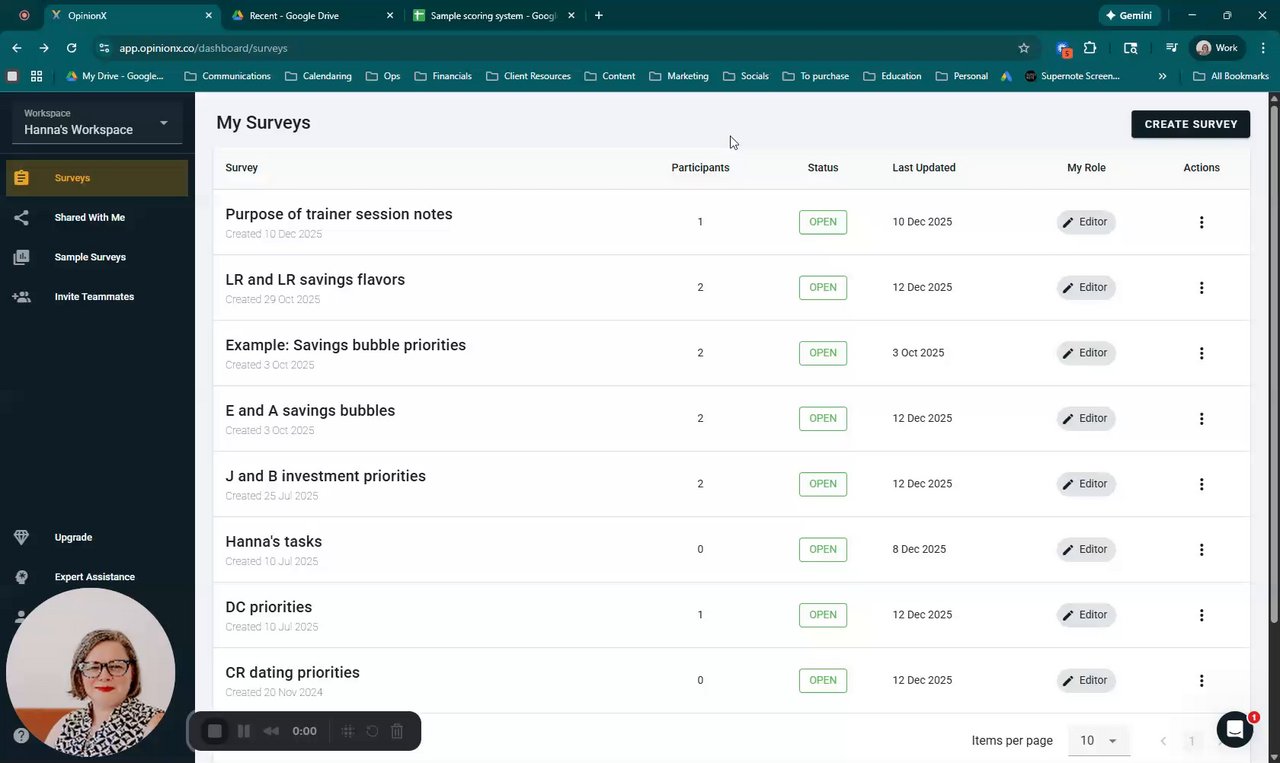
Task: Delete recording with the trash icon
Action: point(397,731)
